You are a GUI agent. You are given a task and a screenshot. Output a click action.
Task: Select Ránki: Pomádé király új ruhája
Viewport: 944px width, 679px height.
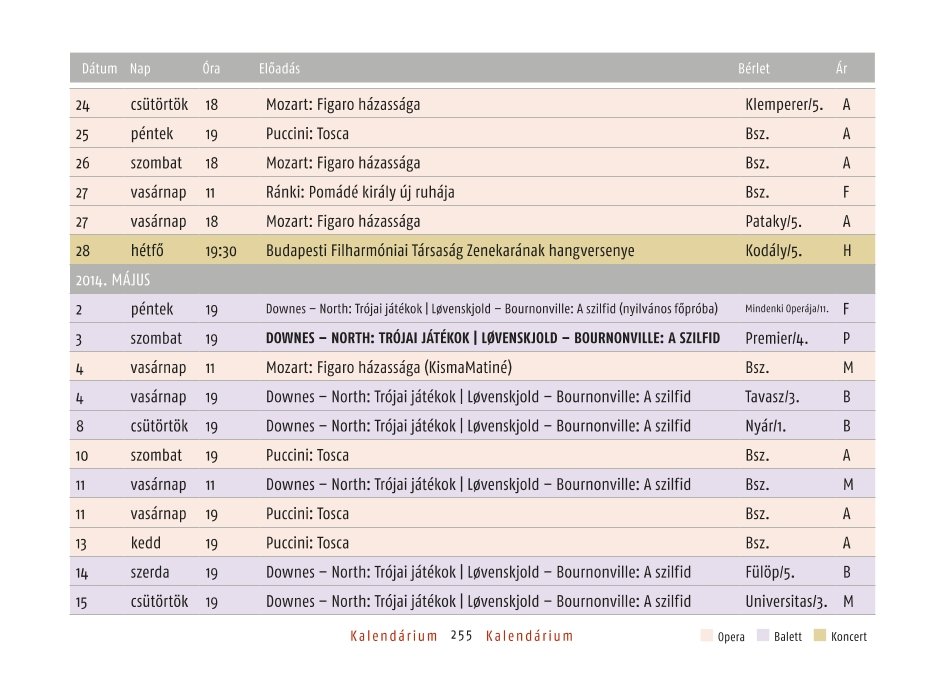(360, 193)
